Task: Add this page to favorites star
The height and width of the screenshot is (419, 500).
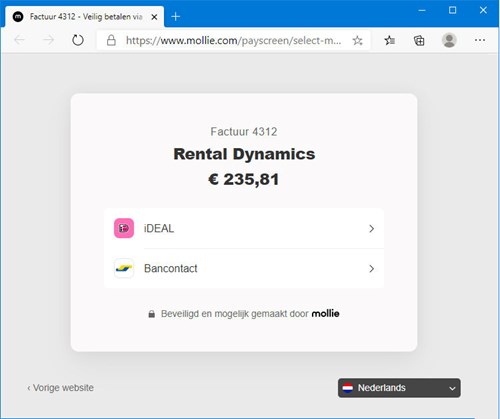Action: pos(357,41)
